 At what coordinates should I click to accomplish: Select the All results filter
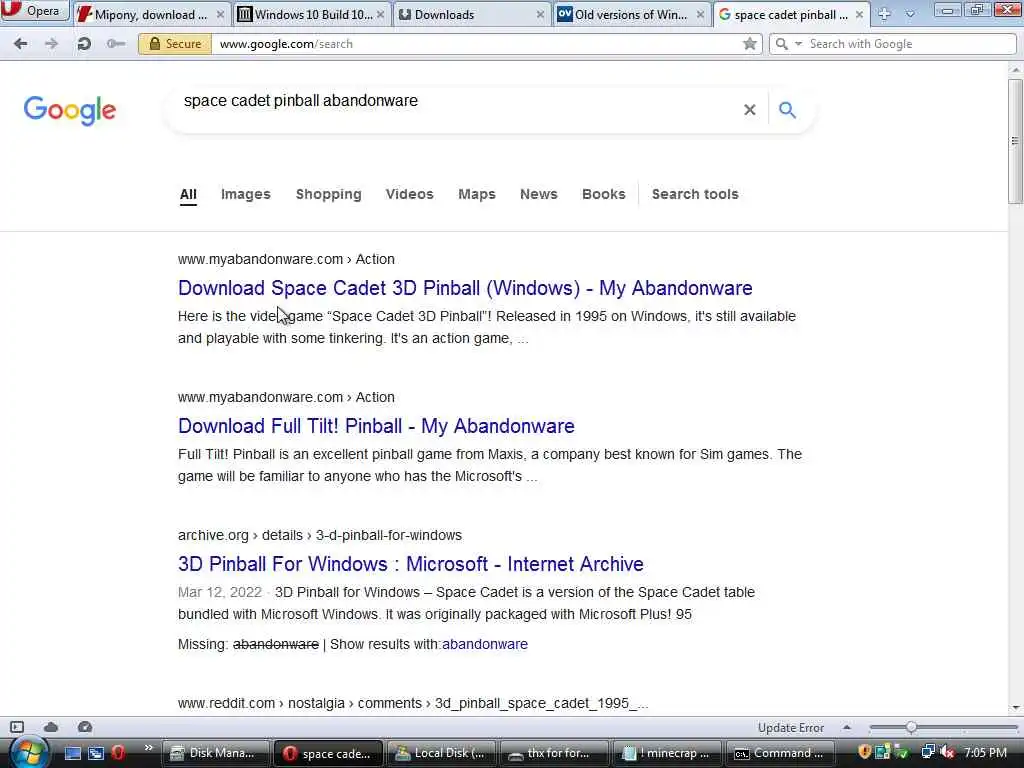pos(188,195)
